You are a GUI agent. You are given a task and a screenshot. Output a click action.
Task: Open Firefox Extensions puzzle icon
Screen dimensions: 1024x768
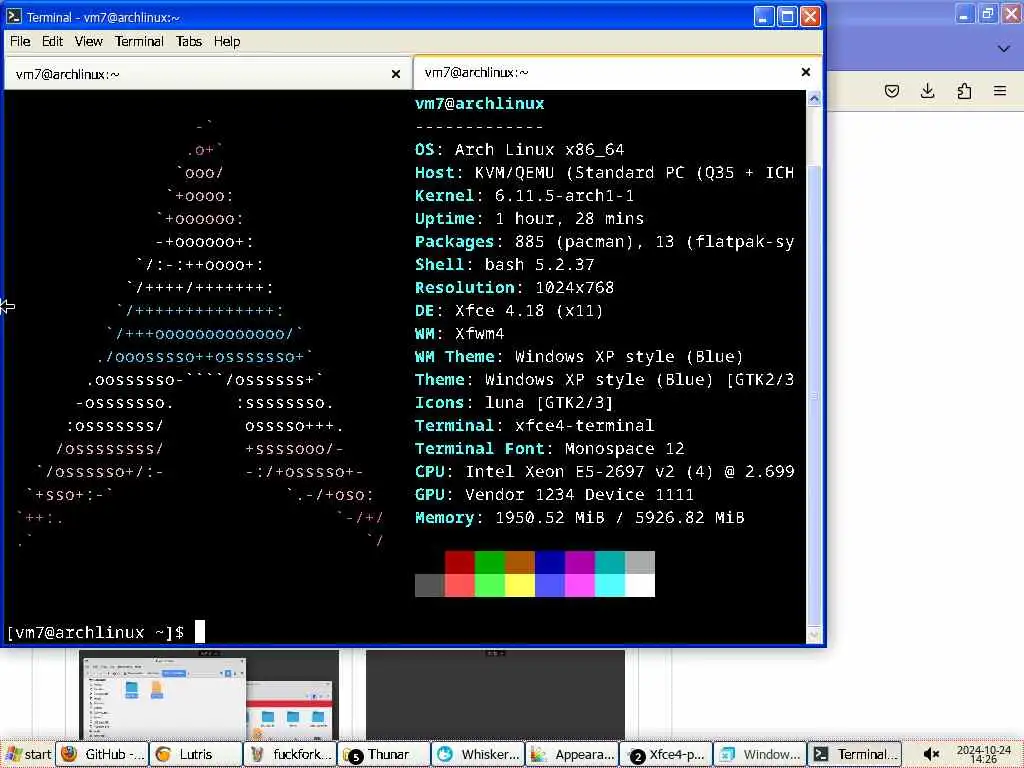[964, 91]
